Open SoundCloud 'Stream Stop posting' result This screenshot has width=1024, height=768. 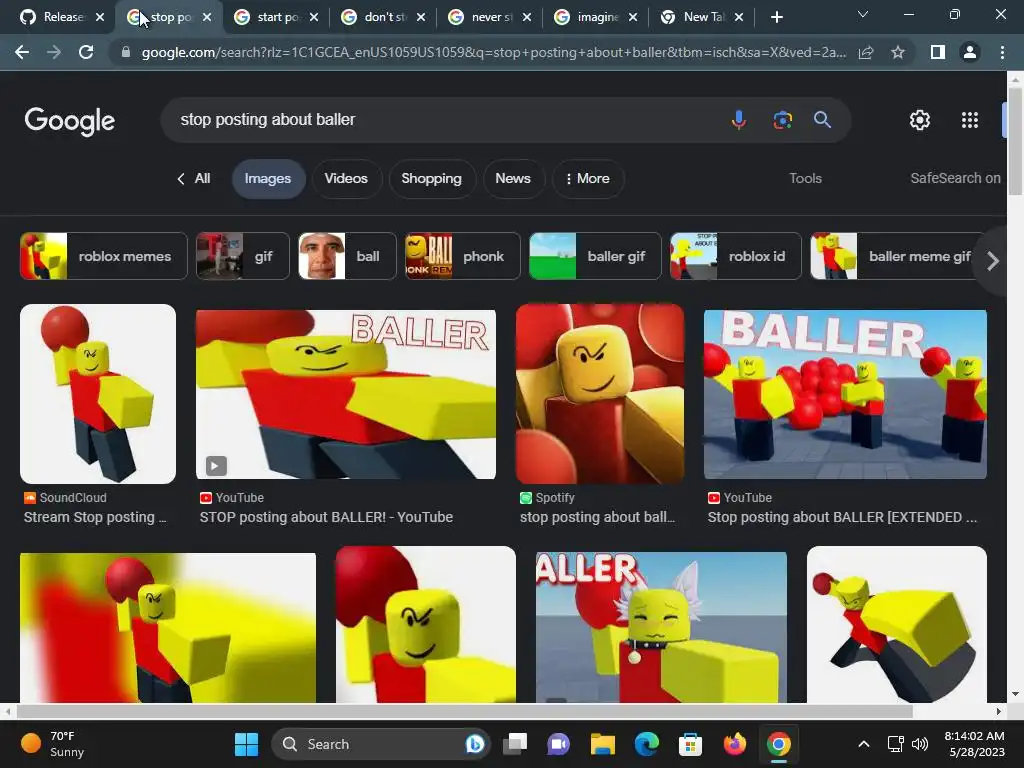[x=95, y=517]
